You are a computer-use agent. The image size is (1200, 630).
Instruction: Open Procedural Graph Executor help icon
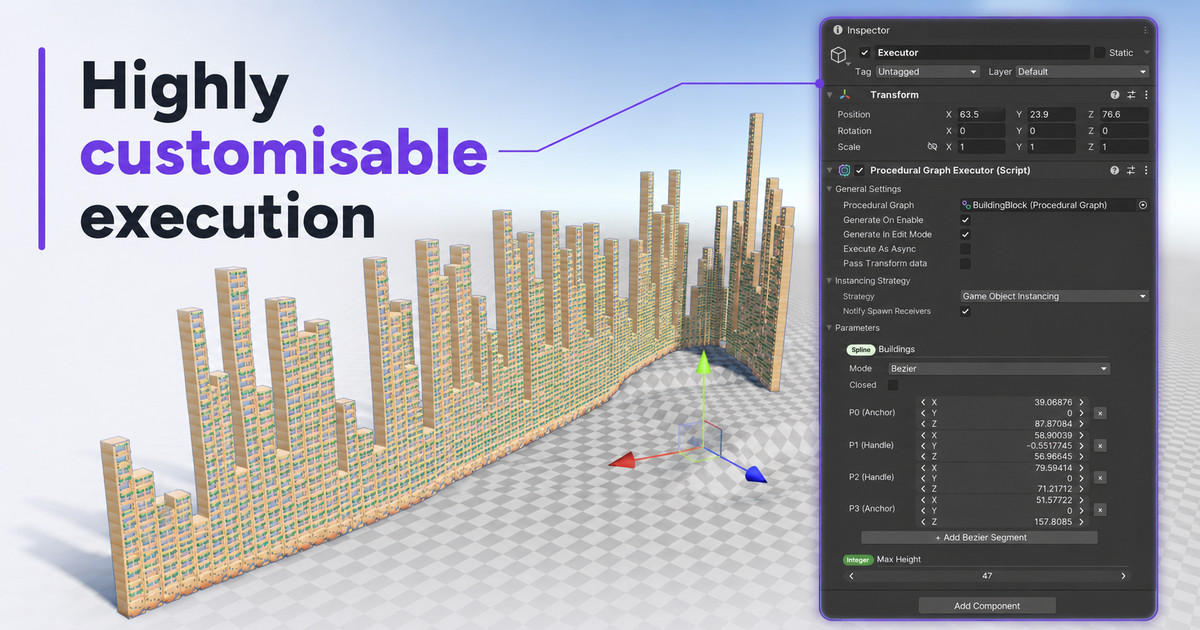pos(1114,170)
